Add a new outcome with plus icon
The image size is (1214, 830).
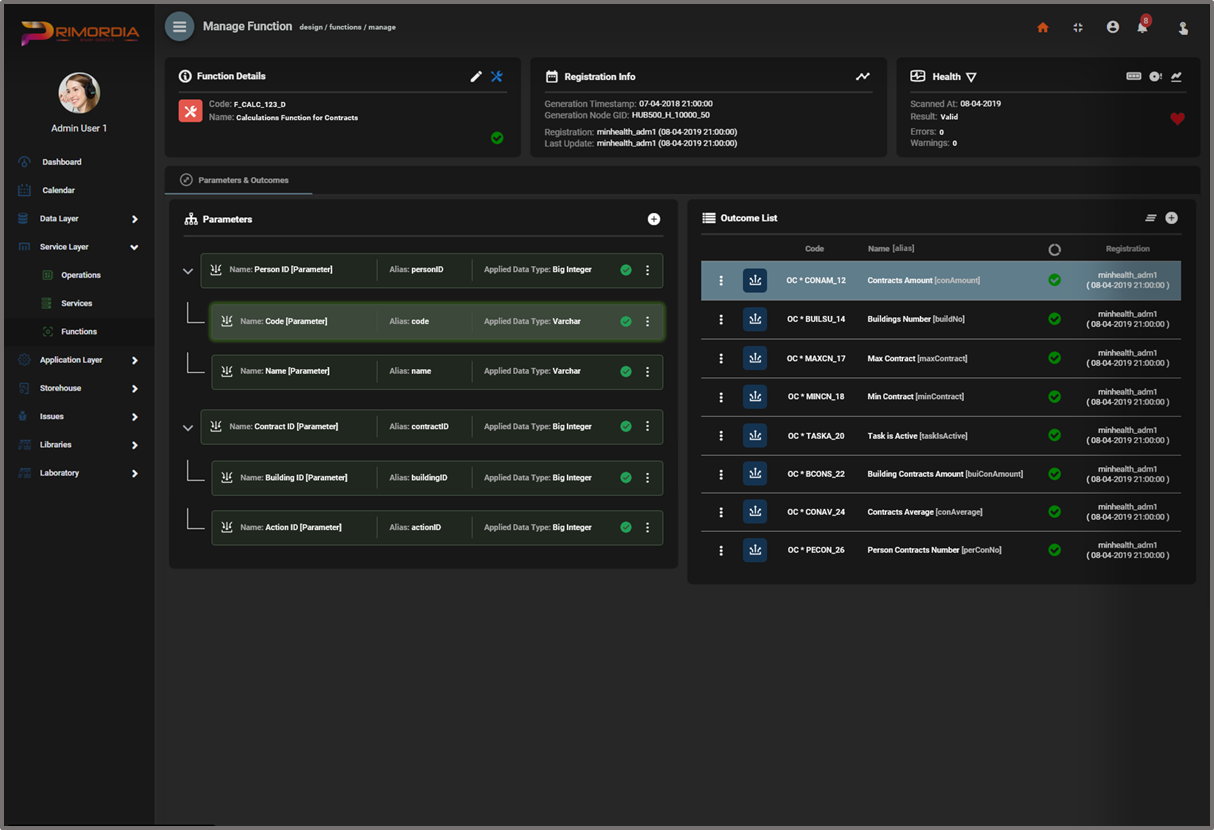pos(1171,218)
